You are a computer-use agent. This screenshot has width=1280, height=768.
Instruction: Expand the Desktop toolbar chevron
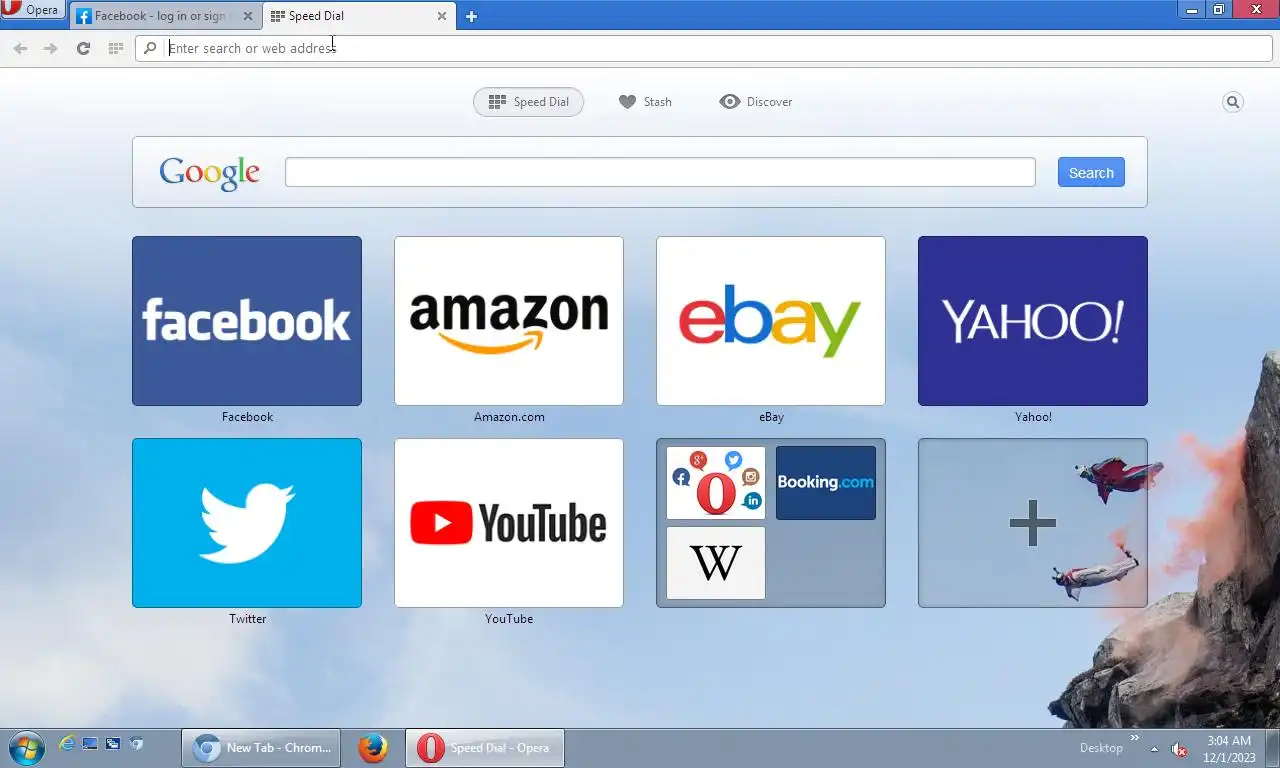(1135, 739)
